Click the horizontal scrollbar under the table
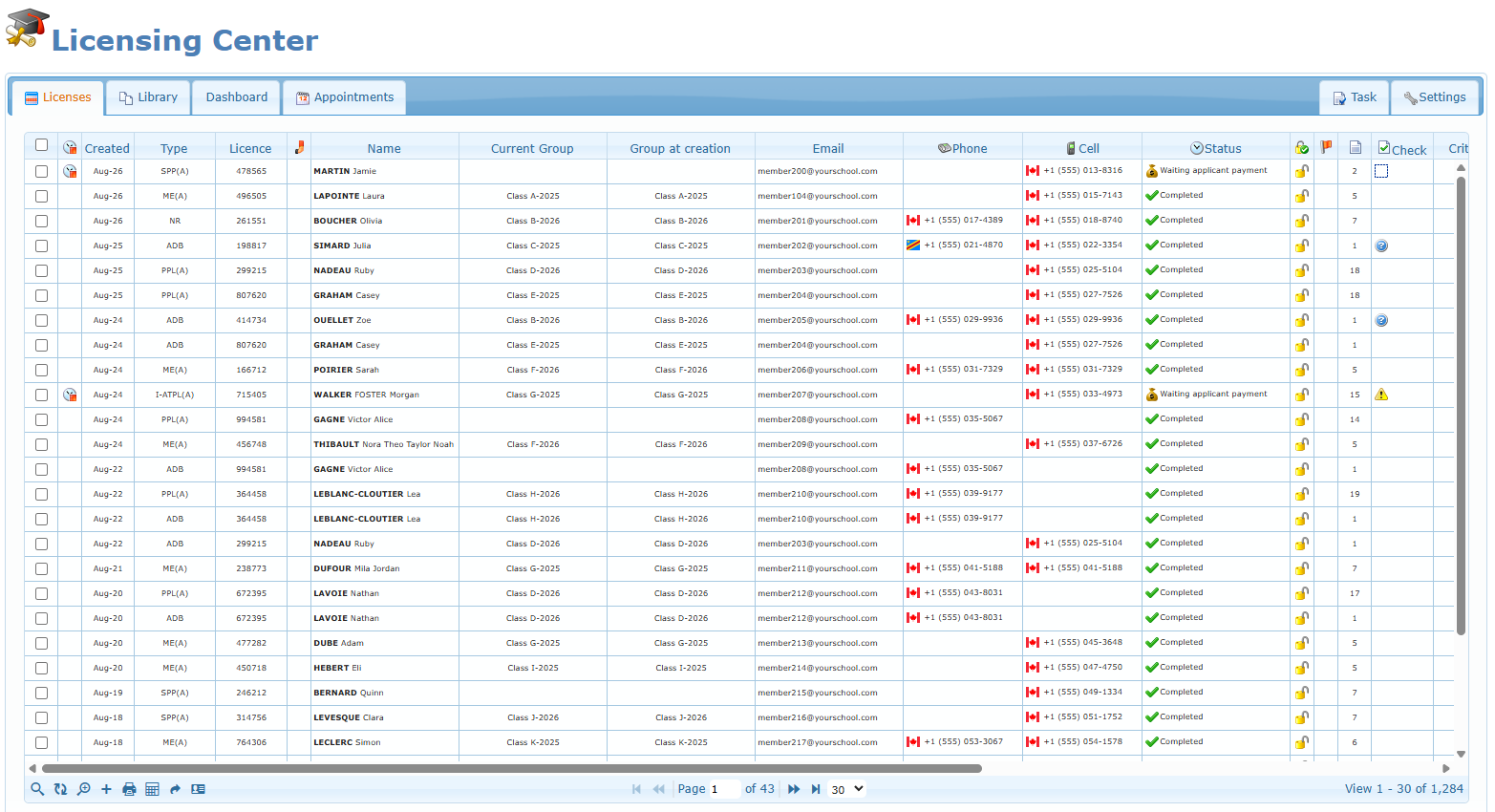1495x812 pixels. [512, 768]
